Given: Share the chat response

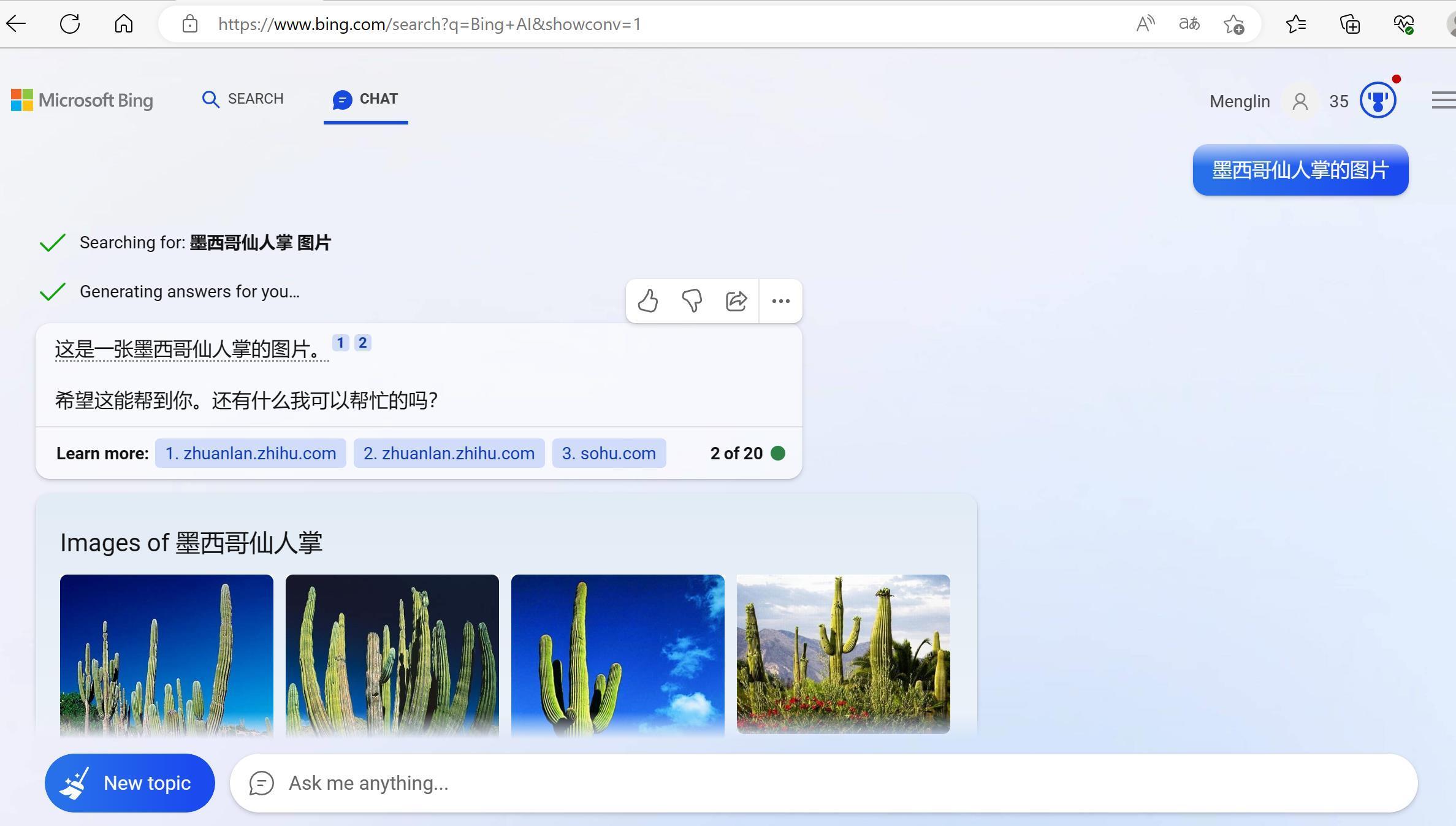Looking at the screenshot, I should [736, 301].
